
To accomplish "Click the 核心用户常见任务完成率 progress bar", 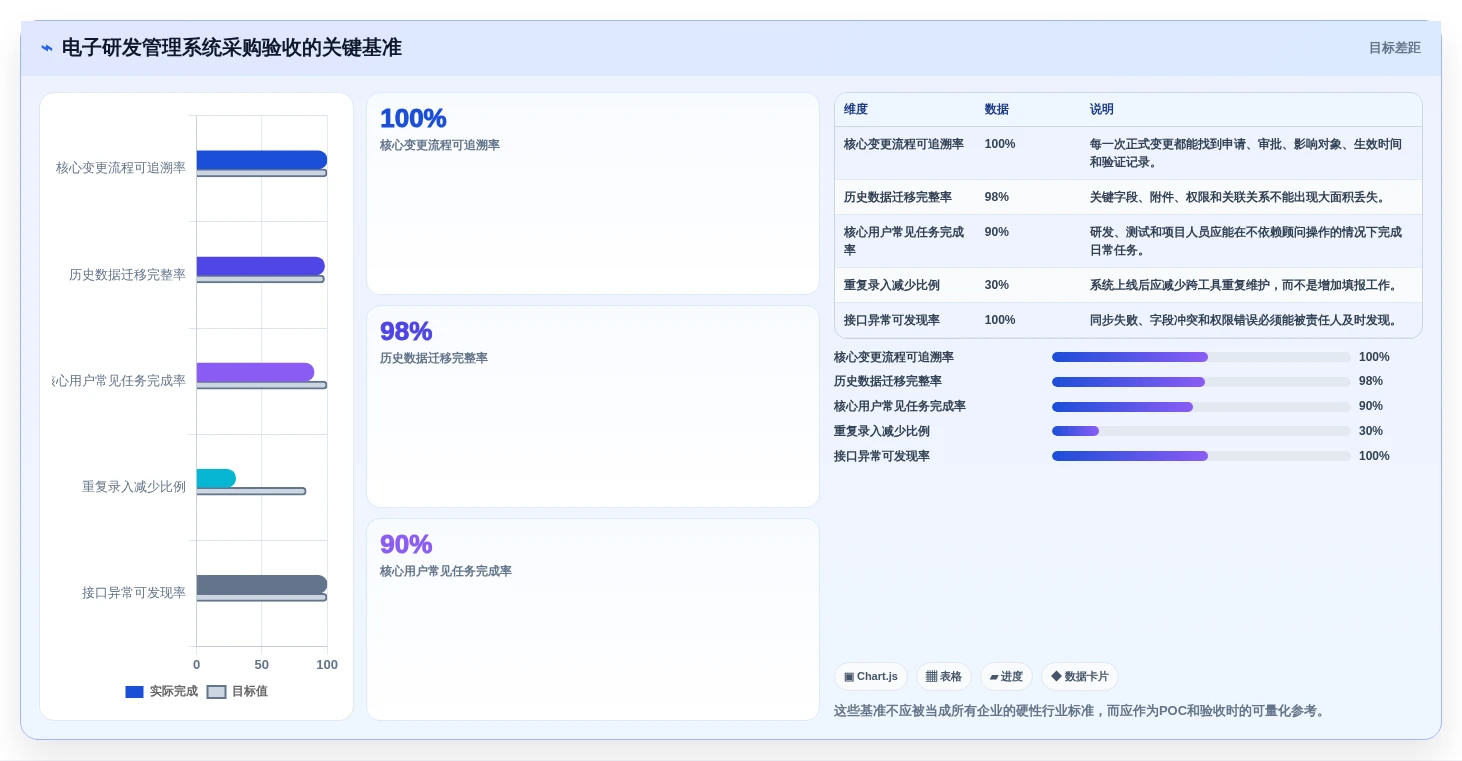I will click(1201, 406).
